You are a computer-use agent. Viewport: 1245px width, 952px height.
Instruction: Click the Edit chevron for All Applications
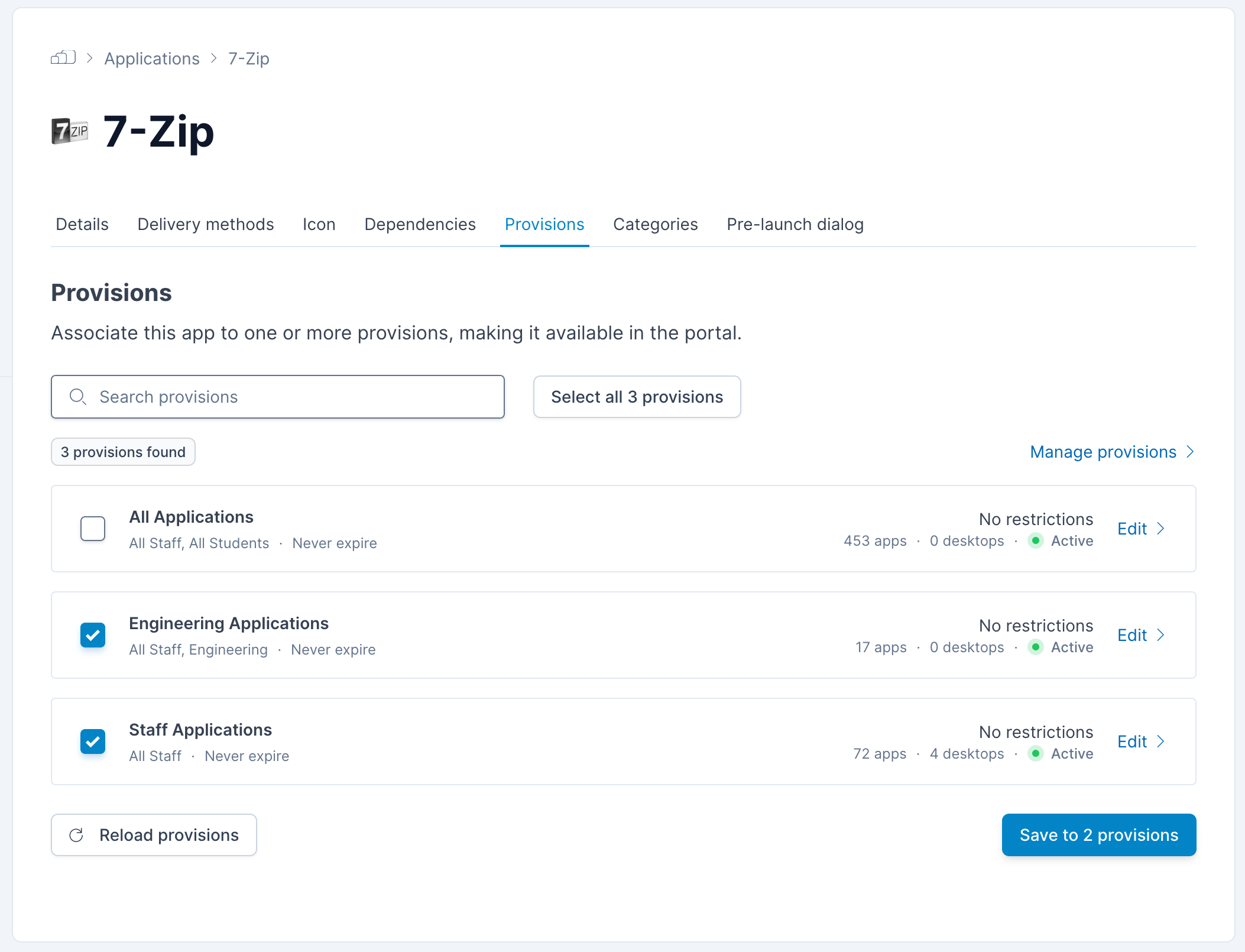pos(1160,529)
